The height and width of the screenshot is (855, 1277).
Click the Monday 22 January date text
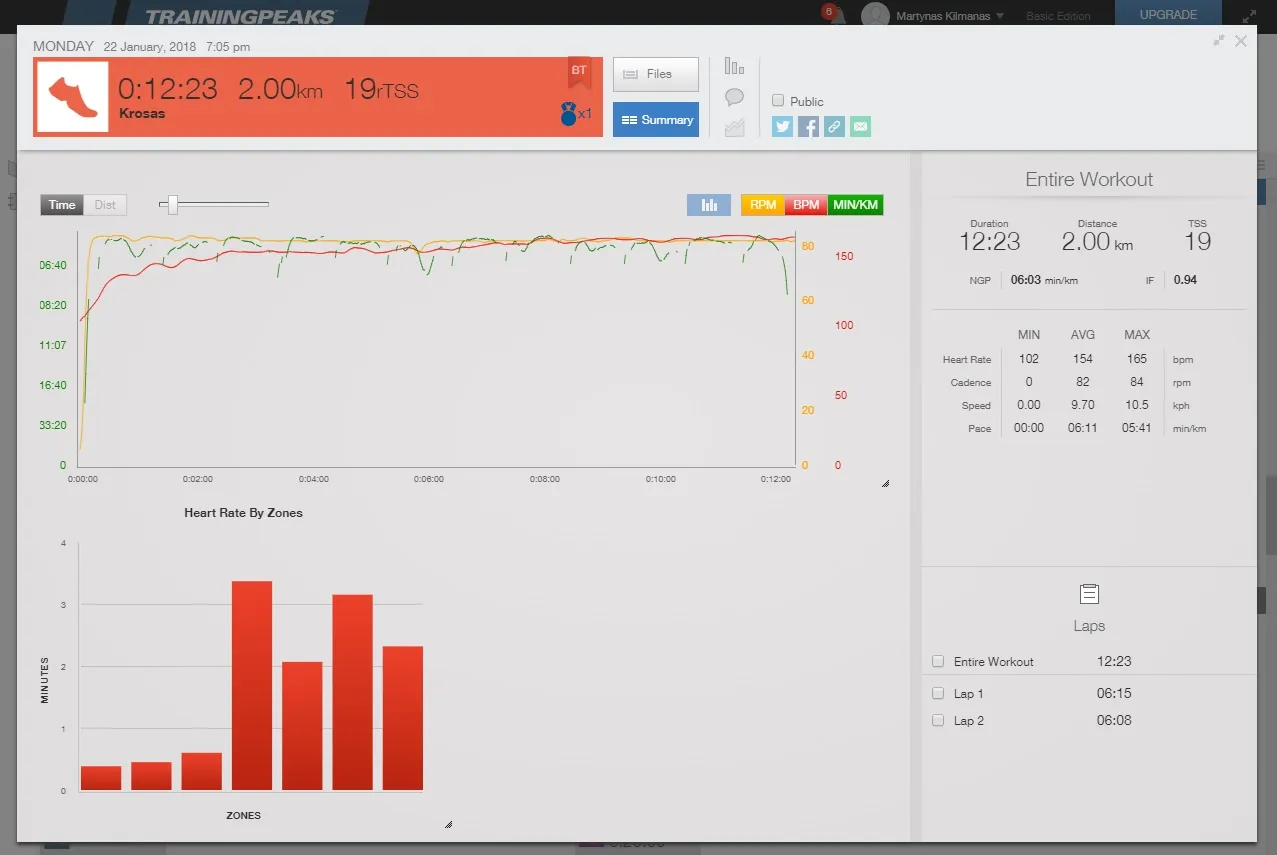coord(114,46)
